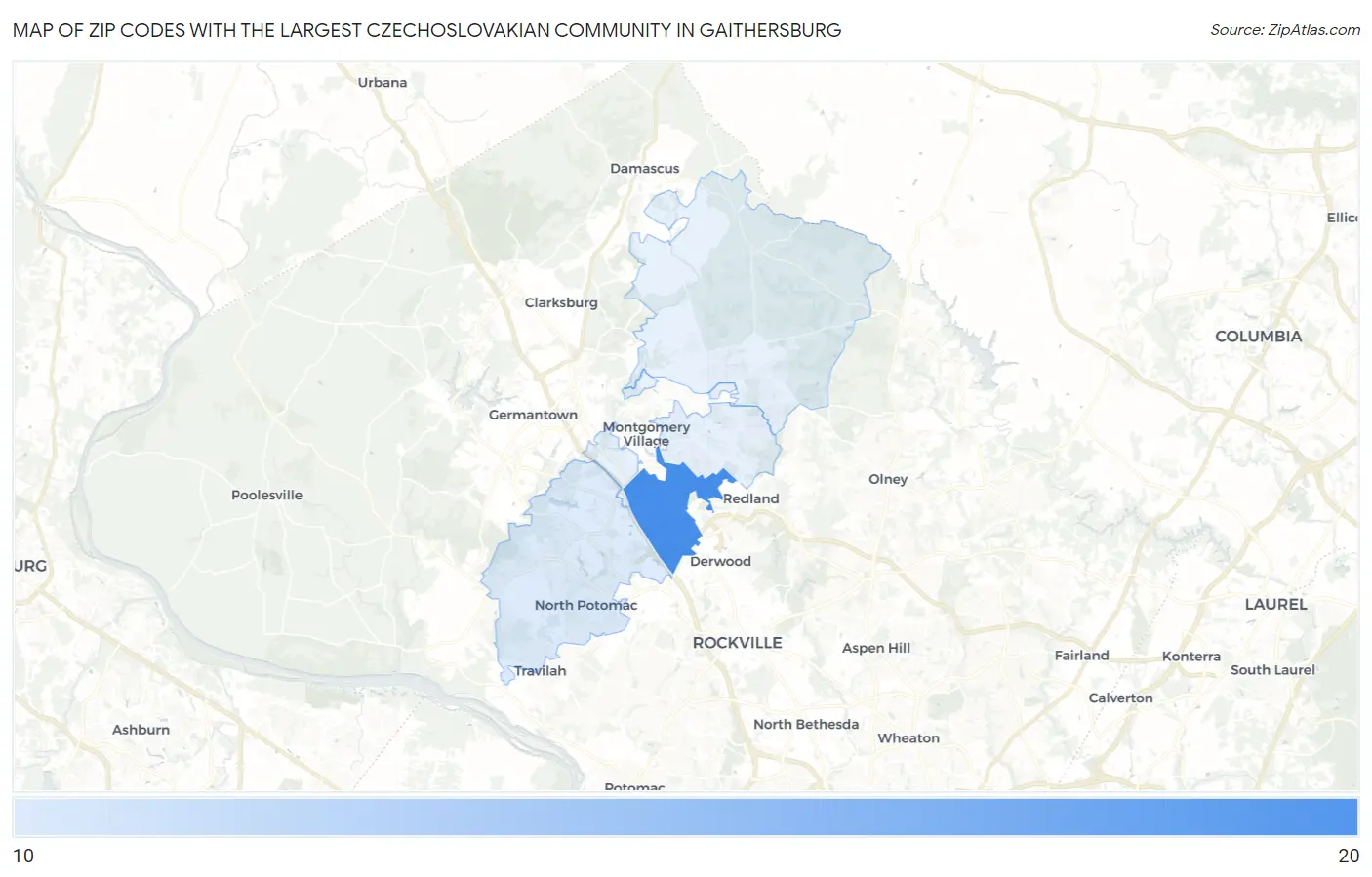
Task: Click the color gradient legend bar
Action: tap(685, 817)
